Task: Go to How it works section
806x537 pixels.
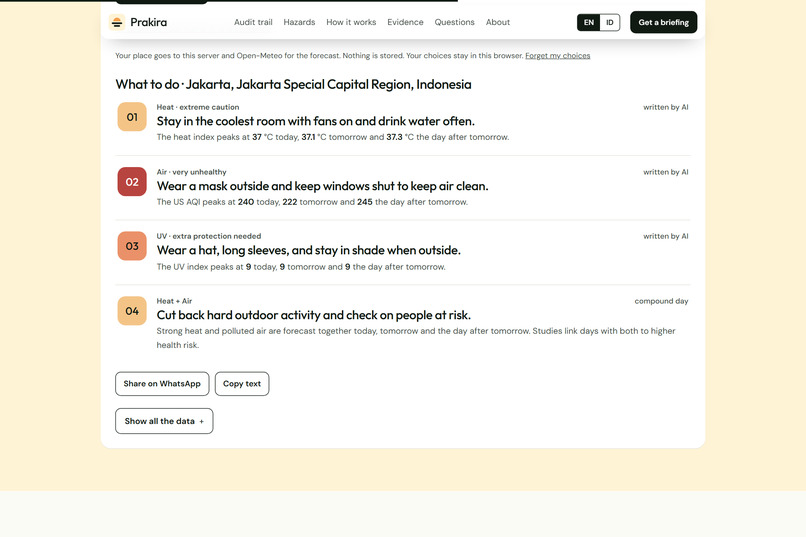Action: tap(351, 22)
